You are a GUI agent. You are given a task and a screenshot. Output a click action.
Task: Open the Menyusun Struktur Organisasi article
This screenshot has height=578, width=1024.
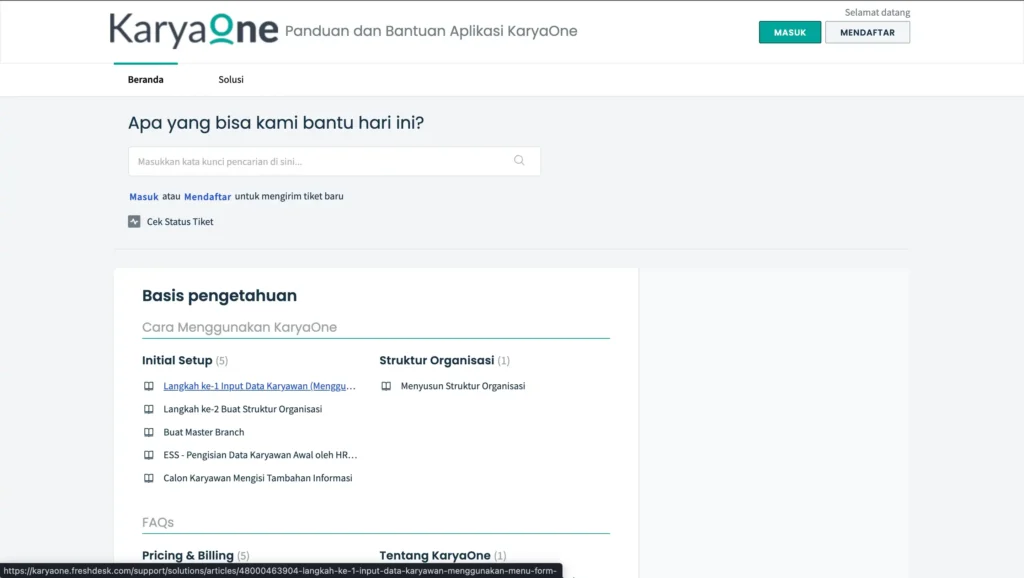(x=462, y=386)
